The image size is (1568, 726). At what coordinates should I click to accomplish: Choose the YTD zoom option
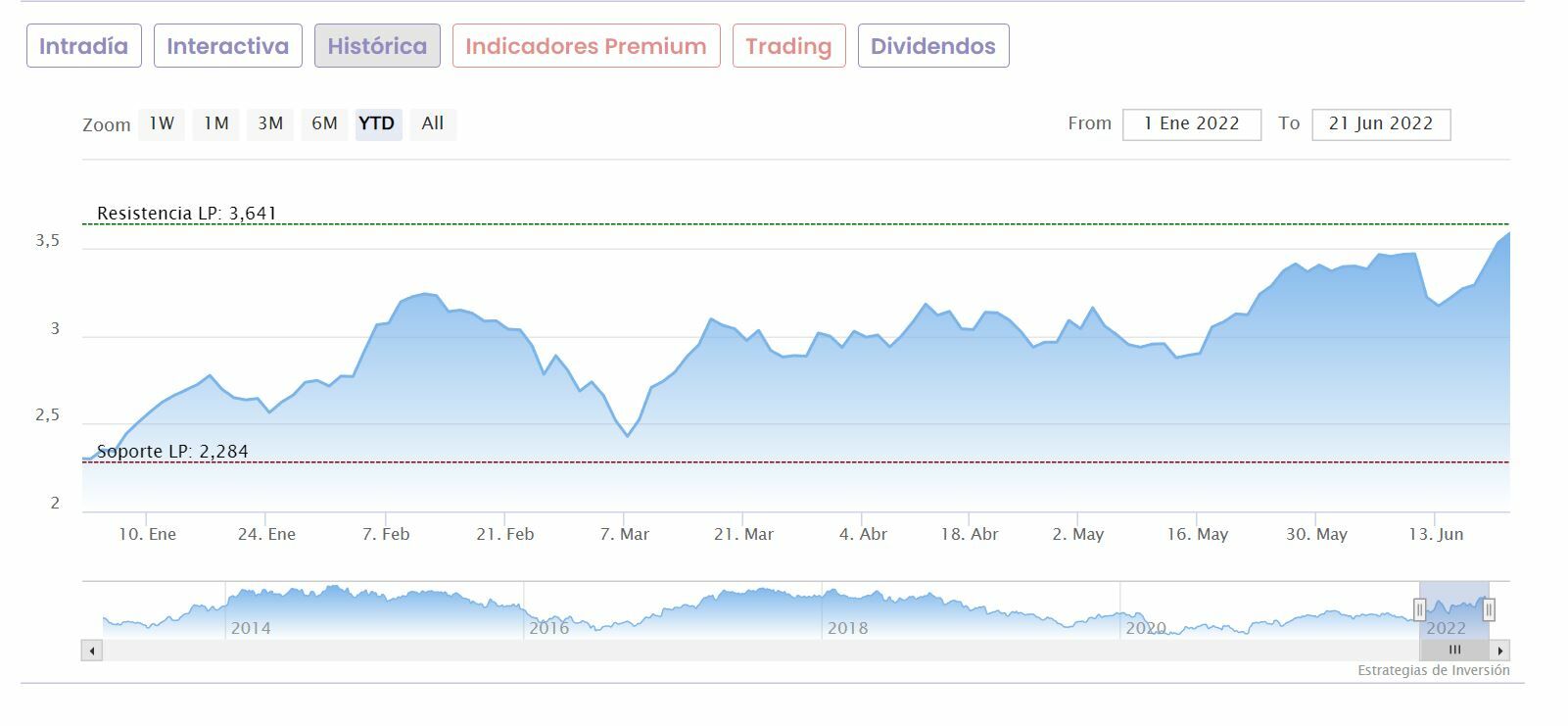(x=377, y=123)
